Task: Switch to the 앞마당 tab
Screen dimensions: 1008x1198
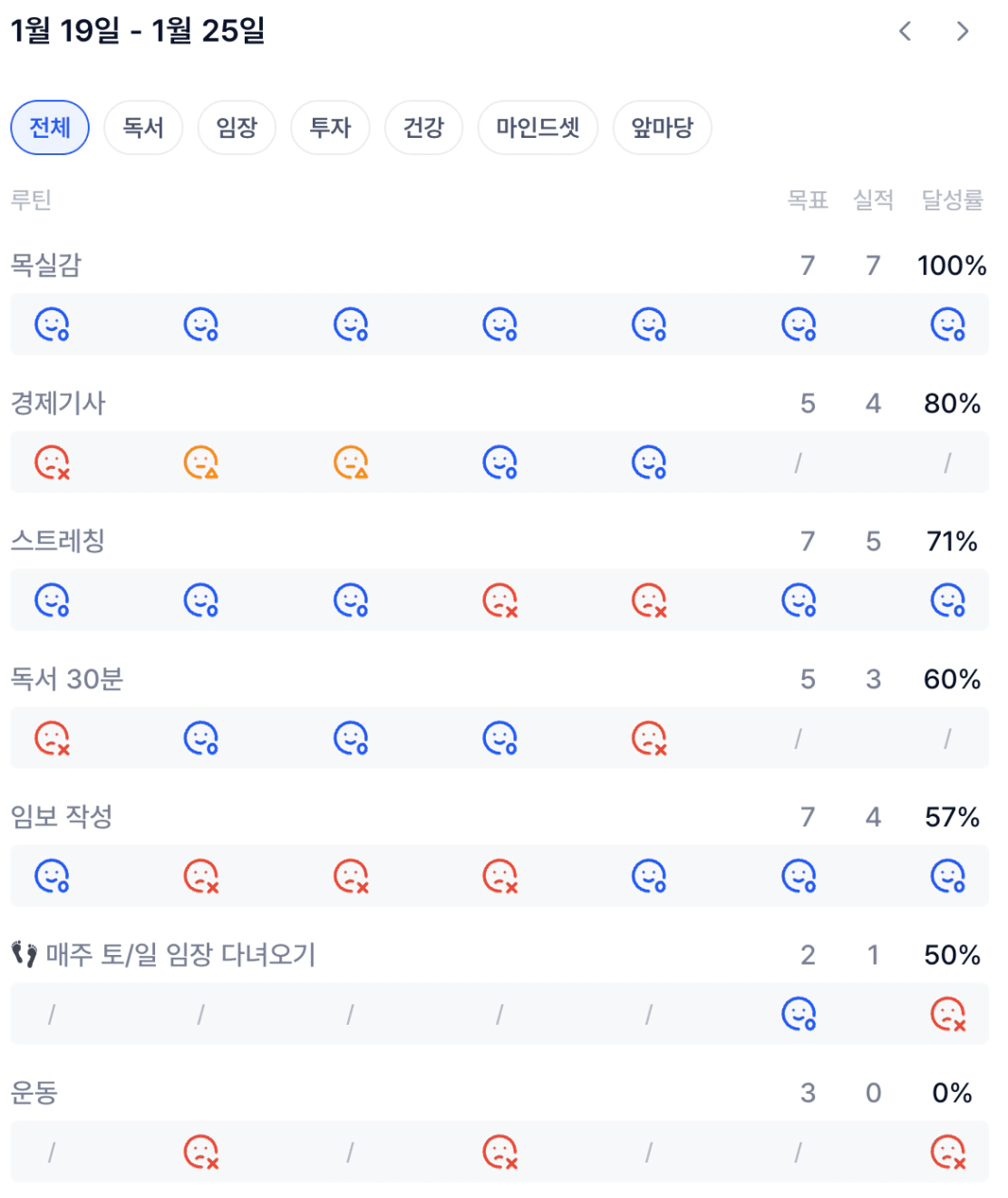Action: (x=662, y=128)
